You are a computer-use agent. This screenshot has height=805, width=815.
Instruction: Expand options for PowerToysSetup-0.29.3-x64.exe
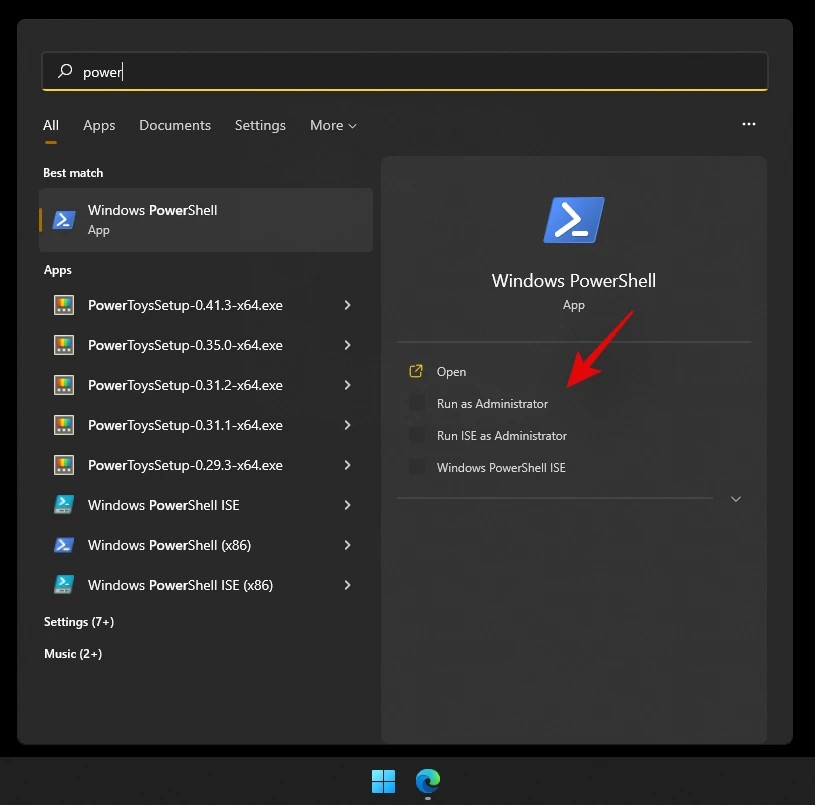(x=347, y=465)
